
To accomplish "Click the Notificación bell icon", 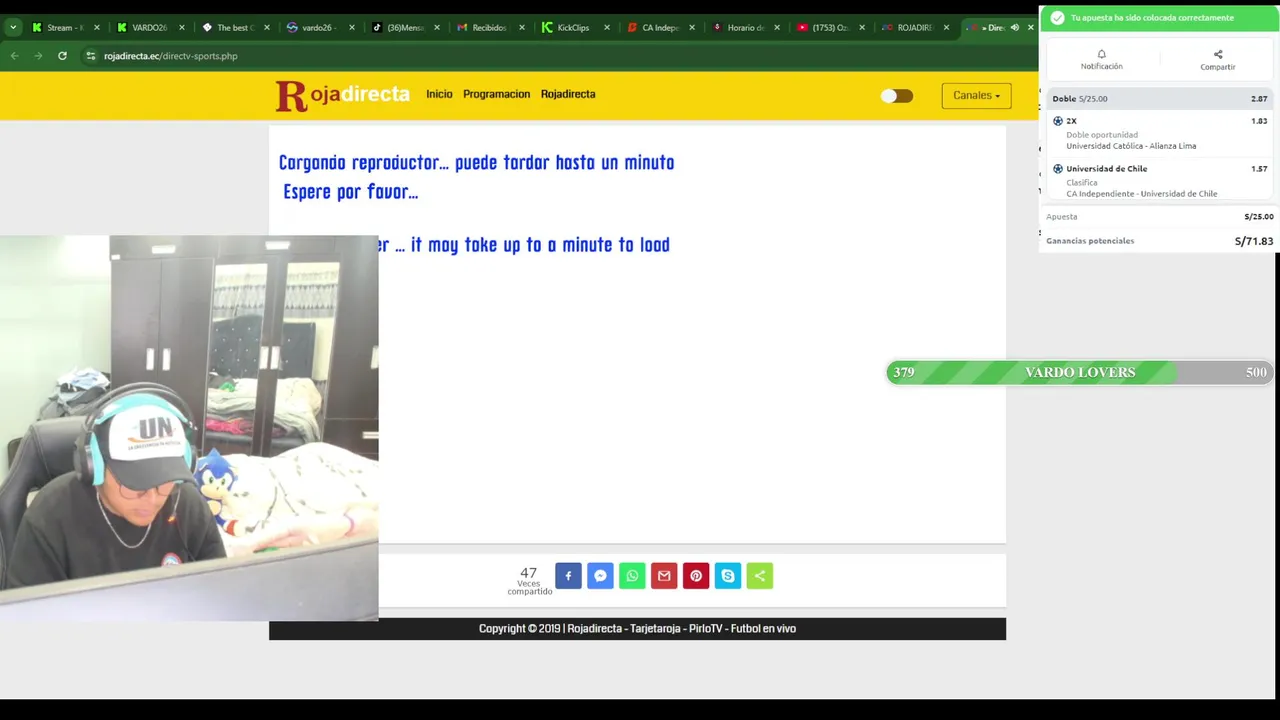I will coord(1101,55).
